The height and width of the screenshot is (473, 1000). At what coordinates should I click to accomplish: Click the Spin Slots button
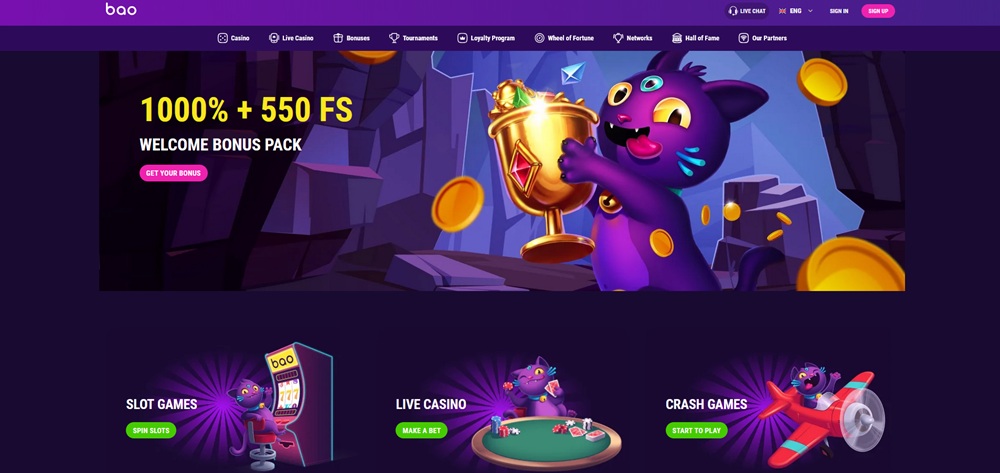pos(151,430)
